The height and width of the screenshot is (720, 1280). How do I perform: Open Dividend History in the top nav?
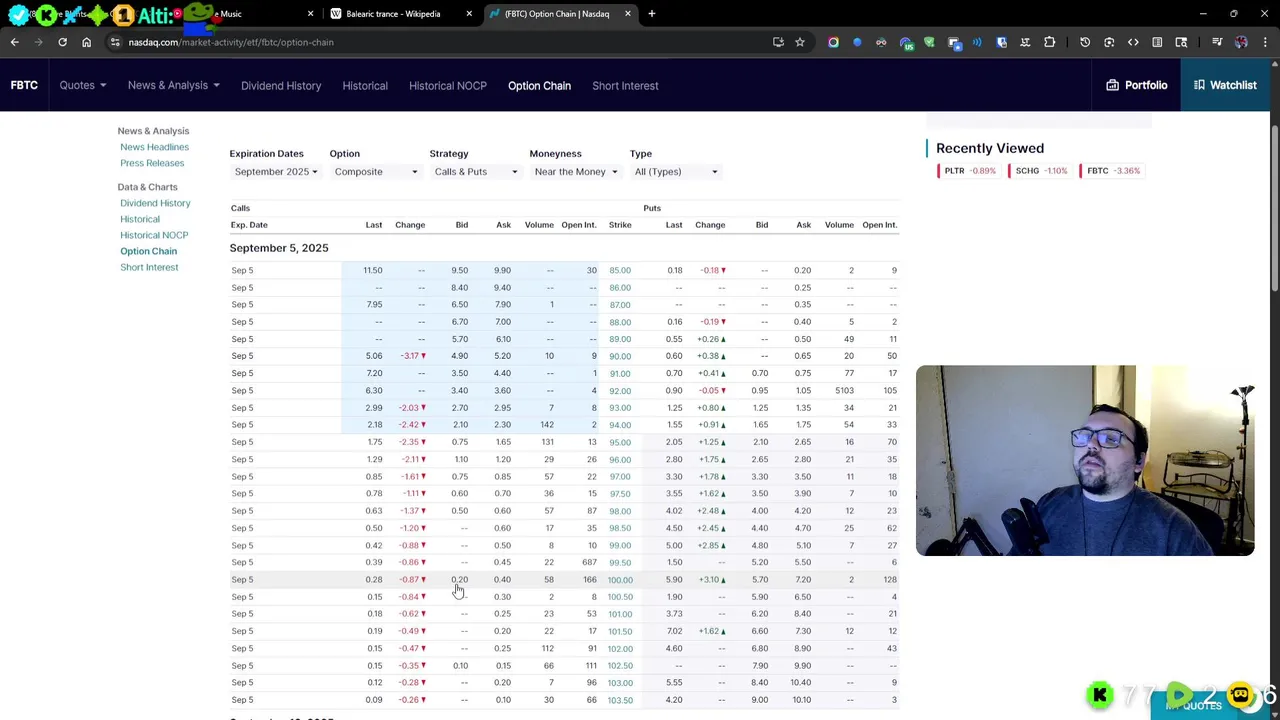click(x=281, y=85)
